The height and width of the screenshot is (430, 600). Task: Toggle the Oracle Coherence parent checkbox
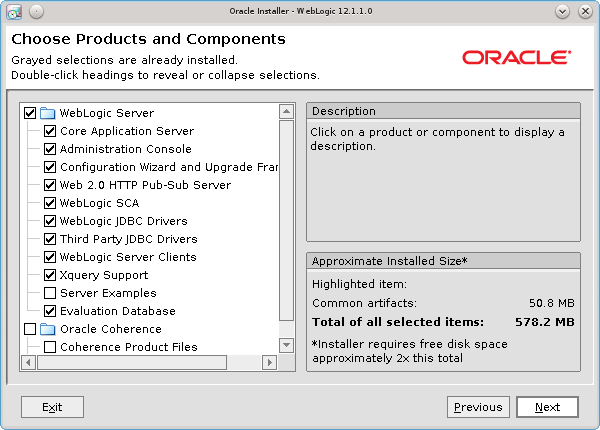[x=29, y=329]
